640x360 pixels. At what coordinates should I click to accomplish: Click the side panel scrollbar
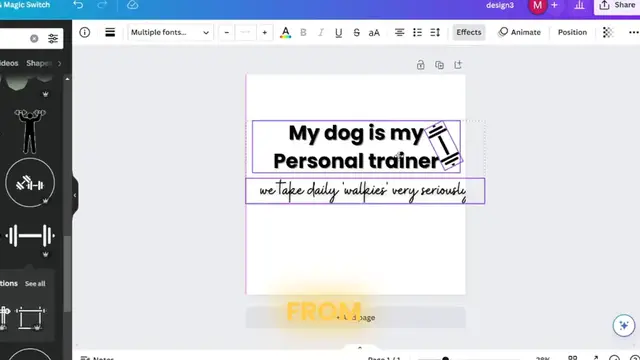67,273
